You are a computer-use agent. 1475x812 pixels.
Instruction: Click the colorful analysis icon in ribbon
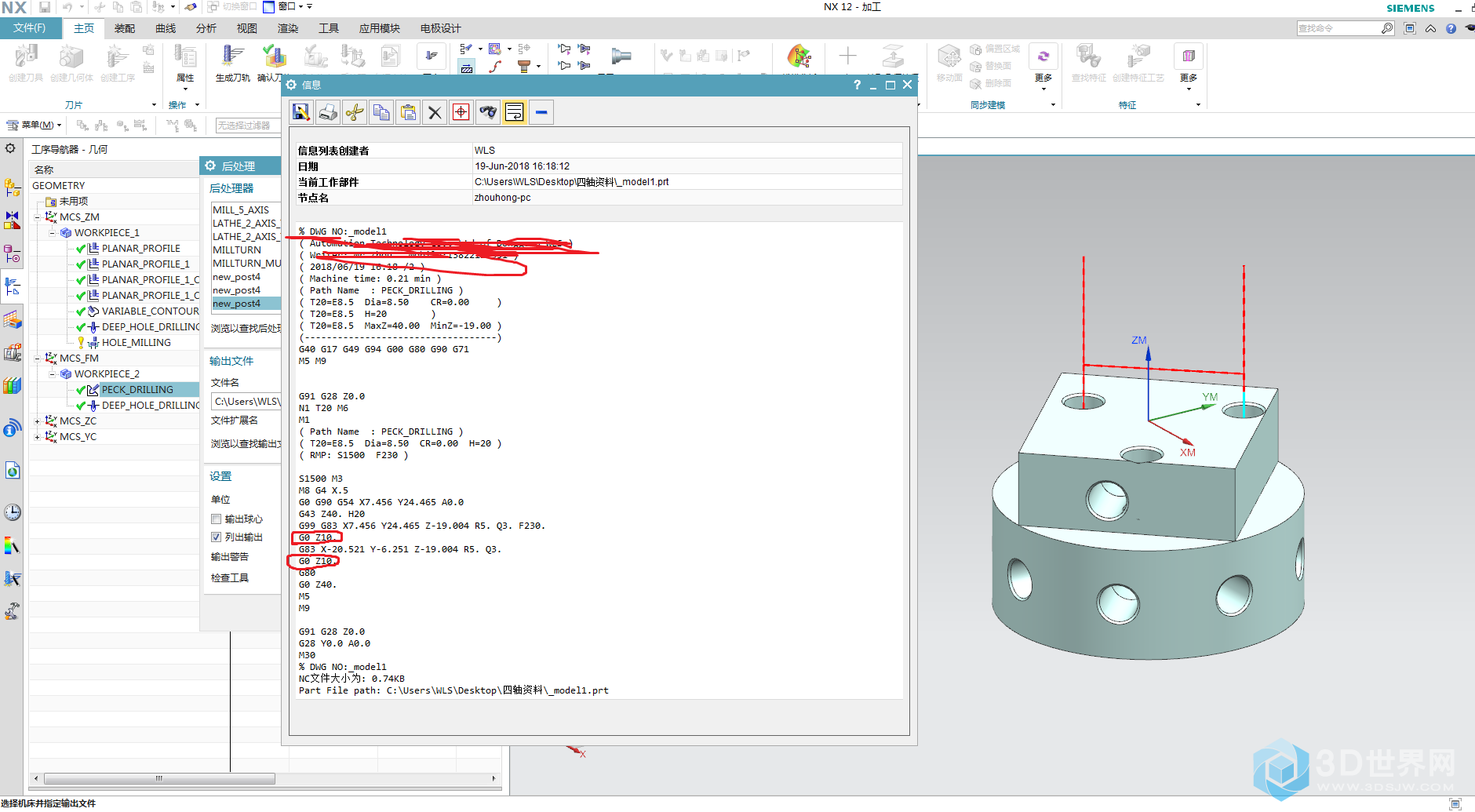point(799,56)
